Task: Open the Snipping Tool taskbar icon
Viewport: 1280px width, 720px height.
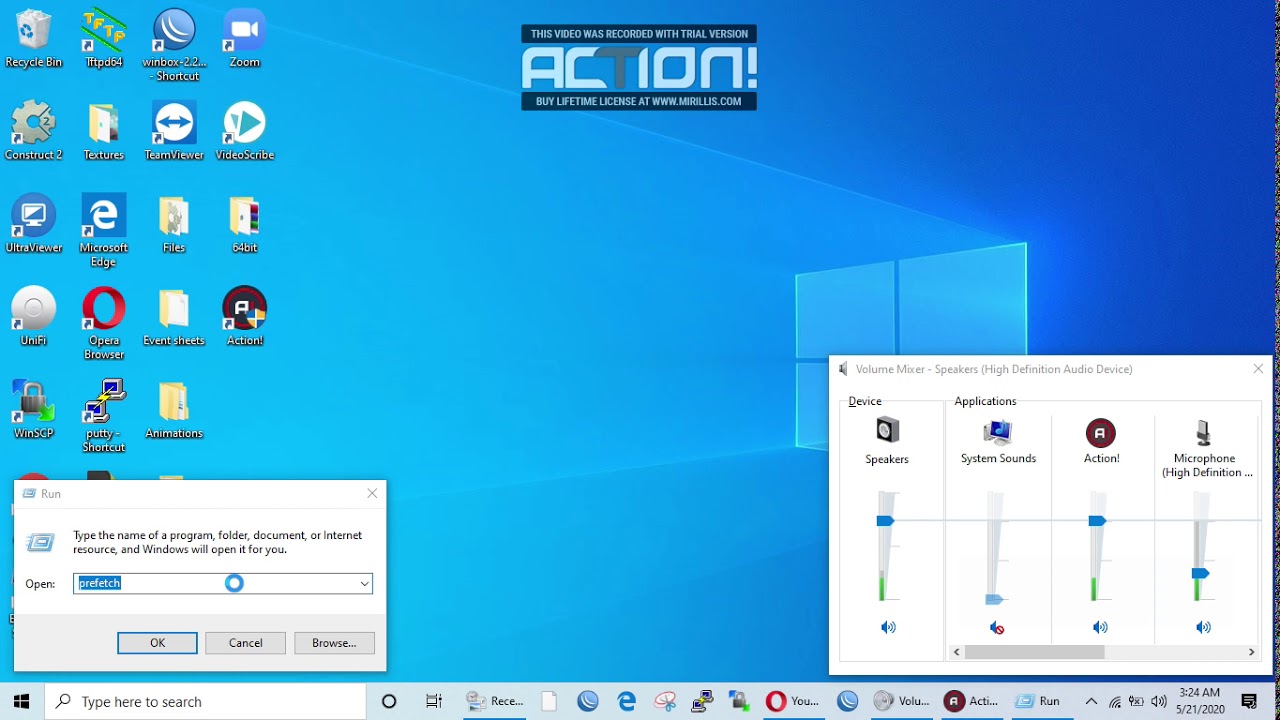Action: coord(665,701)
